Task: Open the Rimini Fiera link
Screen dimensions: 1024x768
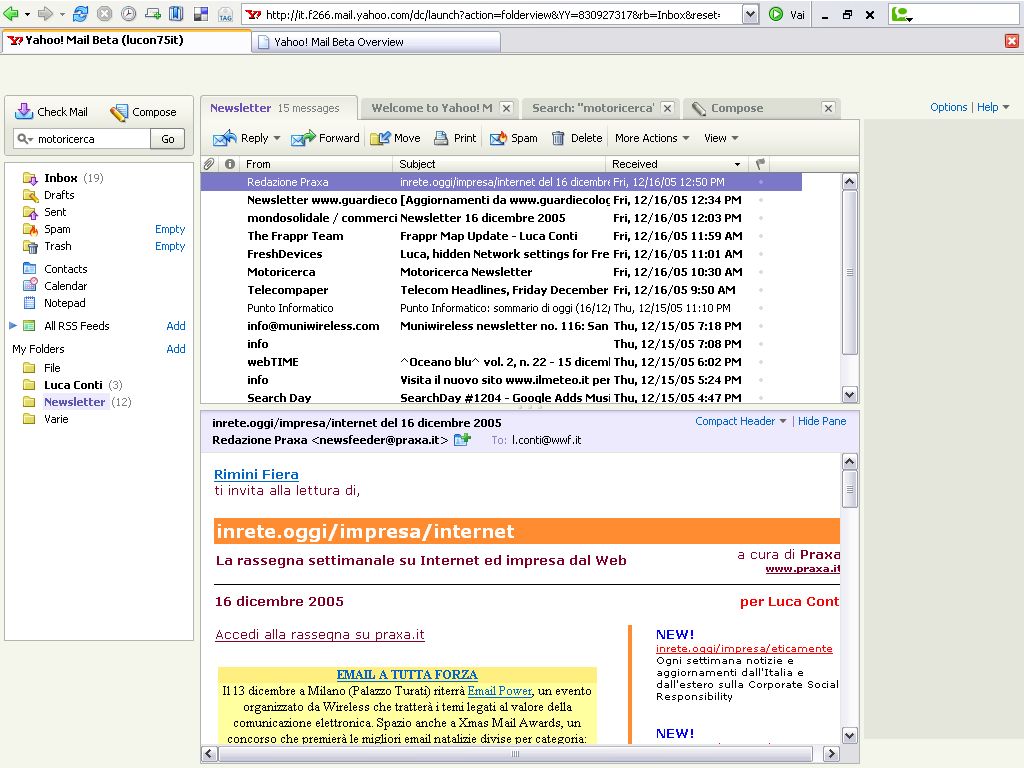Action: 256,474
